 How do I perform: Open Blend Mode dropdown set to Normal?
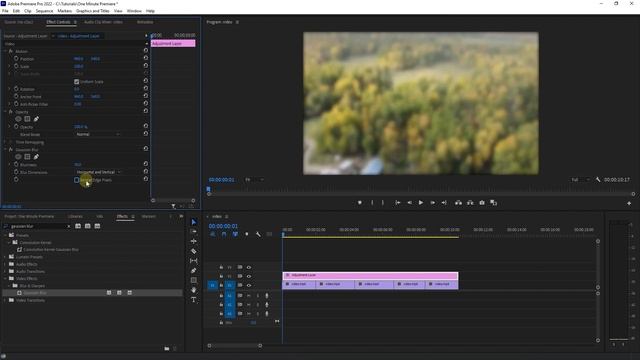98,134
